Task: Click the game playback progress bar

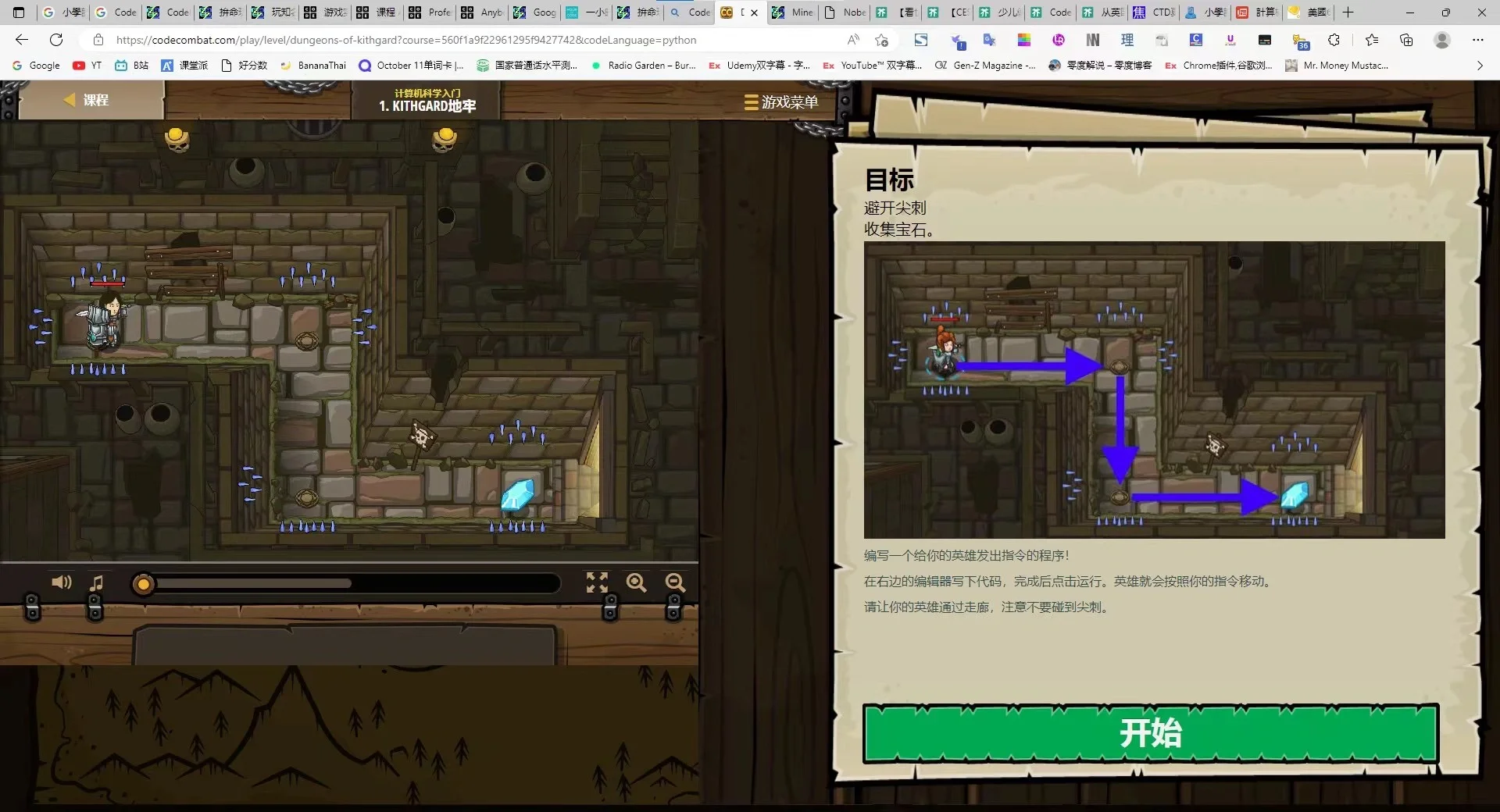Action: click(x=346, y=584)
